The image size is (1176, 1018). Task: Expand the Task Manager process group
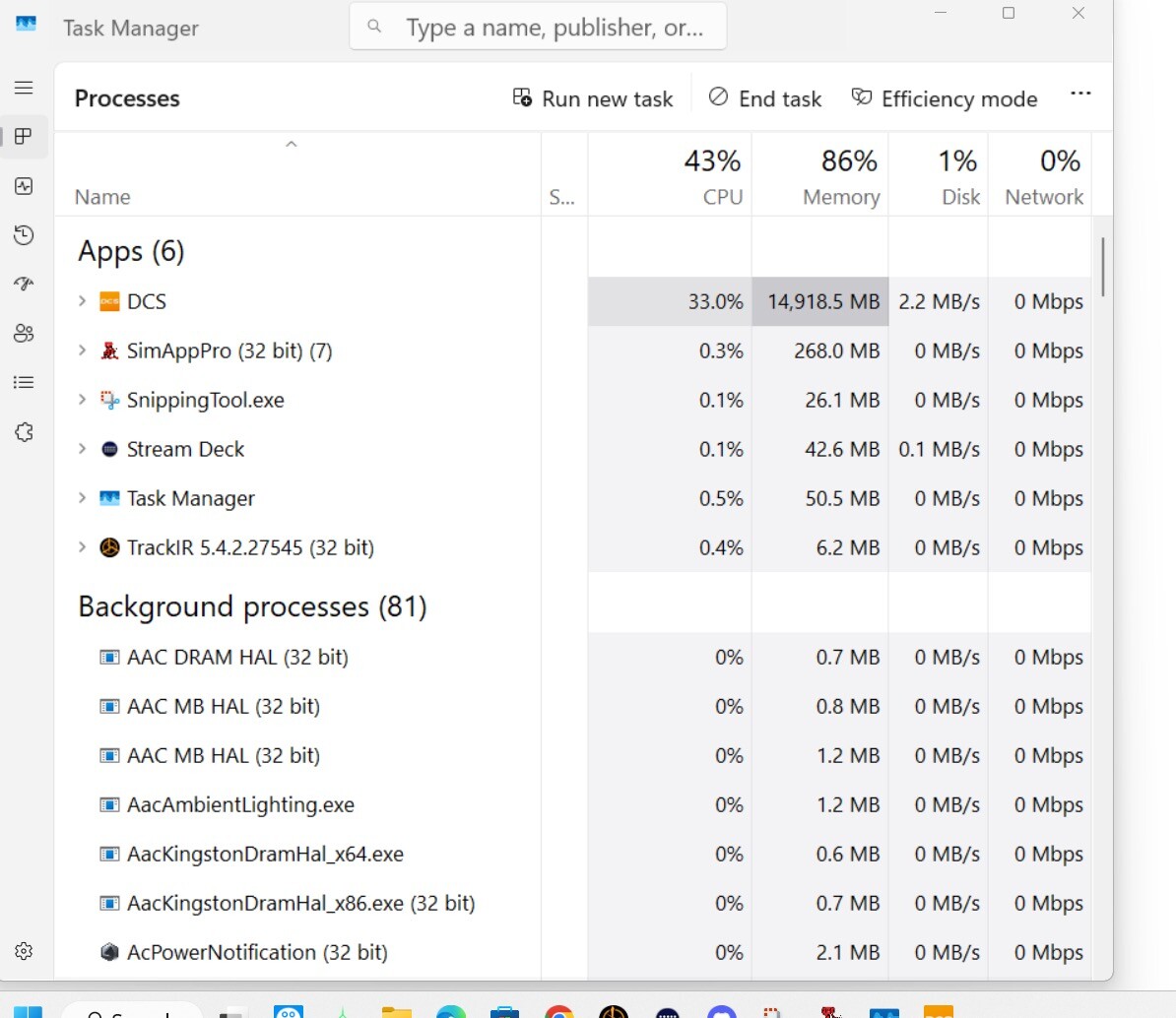(x=82, y=498)
